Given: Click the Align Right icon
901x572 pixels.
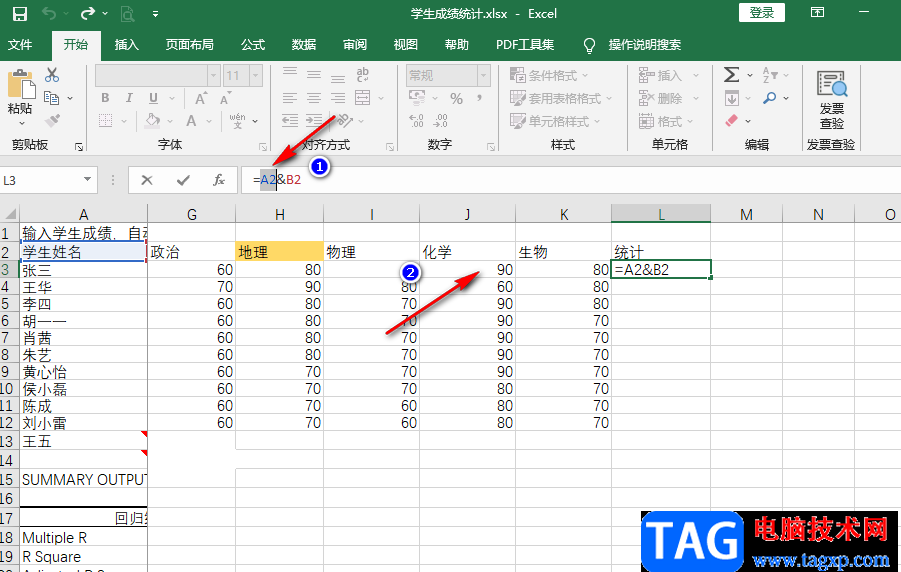Looking at the screenshot, I should [x=338, y=98].
